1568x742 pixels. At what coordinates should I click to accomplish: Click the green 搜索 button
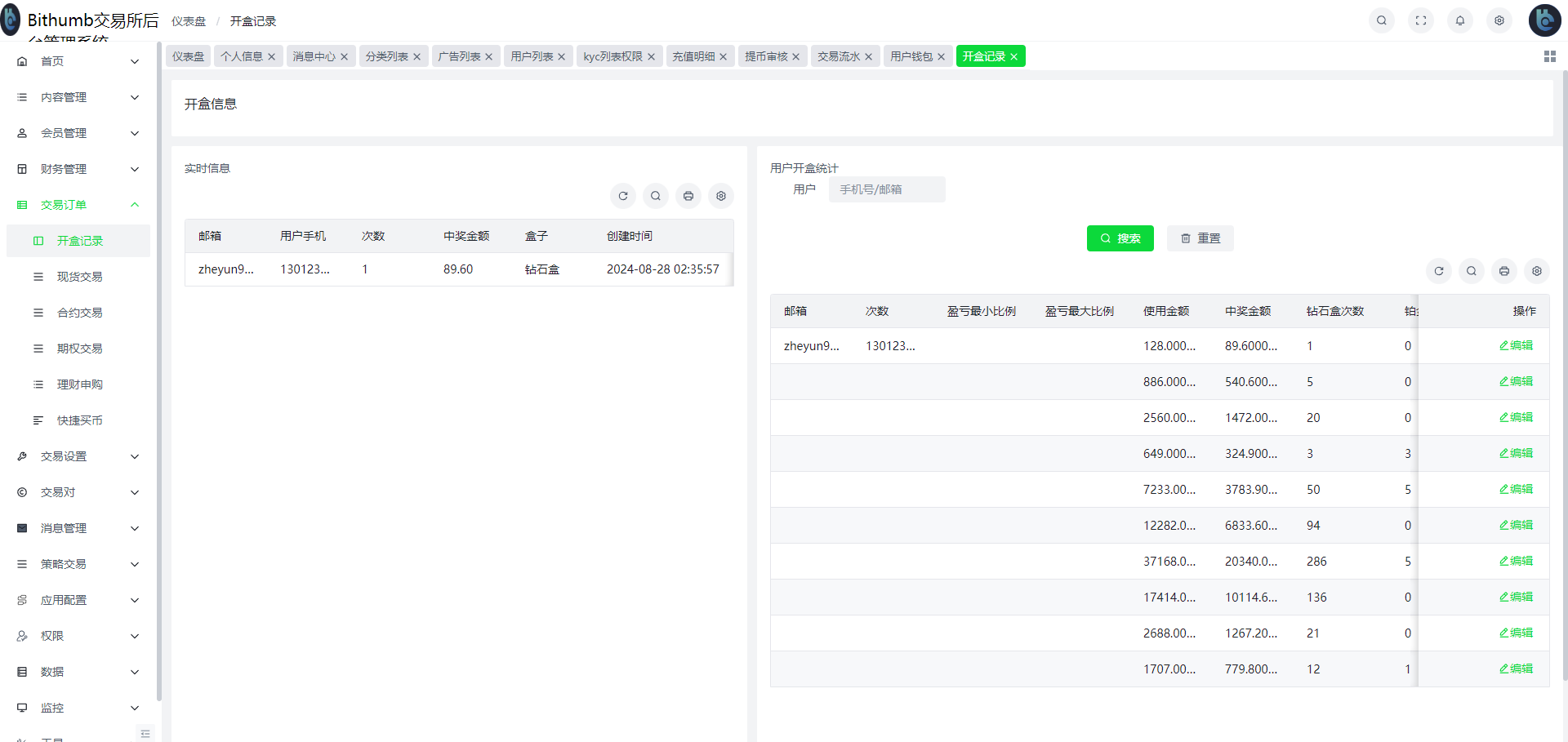(1120, 238)
